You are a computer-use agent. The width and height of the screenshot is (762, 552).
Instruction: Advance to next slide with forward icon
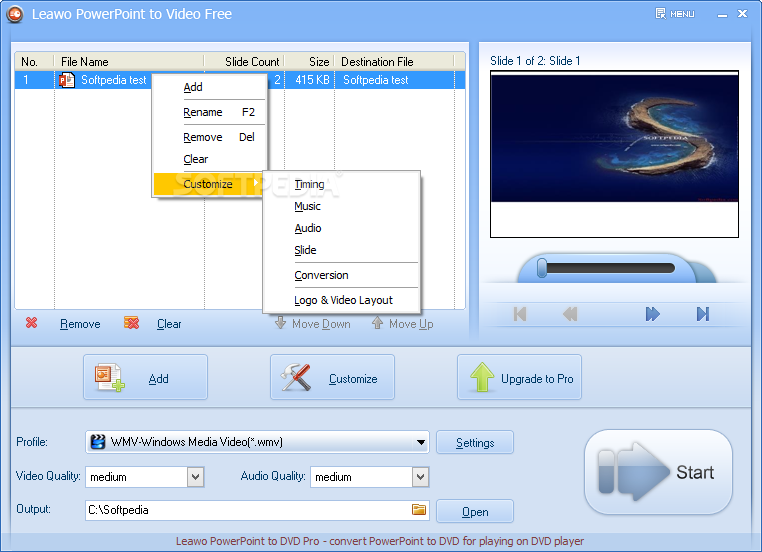pyautogui.click(x=653, y=314)
